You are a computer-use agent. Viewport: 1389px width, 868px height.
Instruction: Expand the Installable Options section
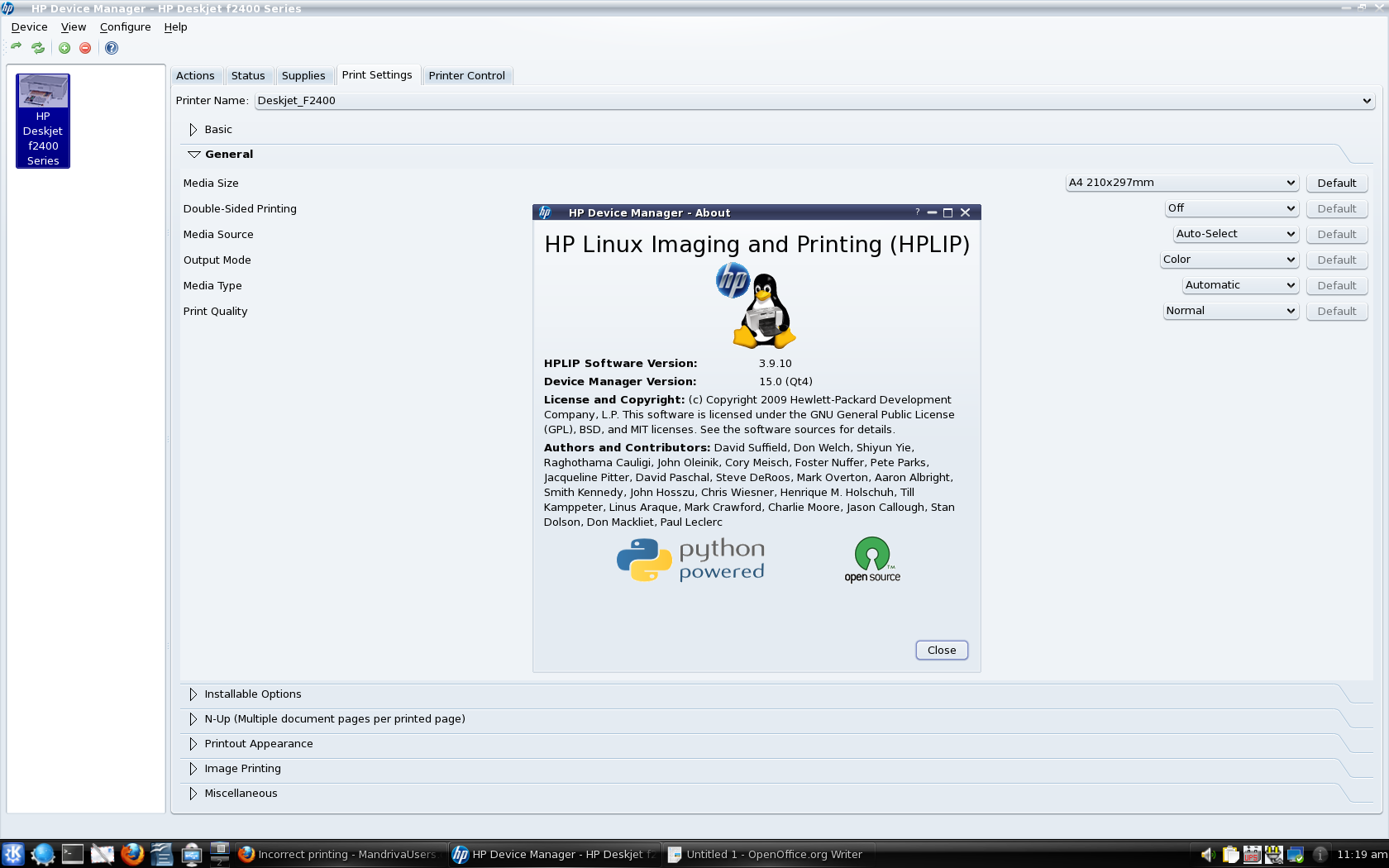[x=193, y=694]
